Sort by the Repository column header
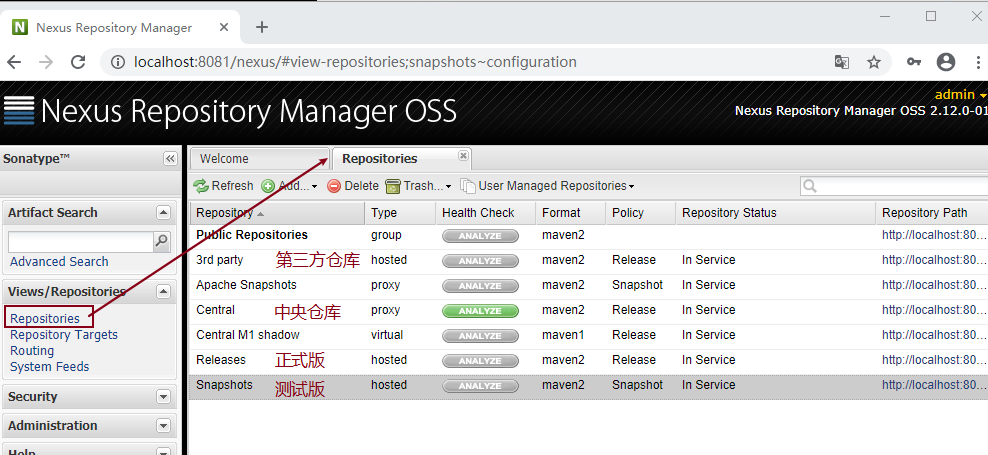This screenshot has width=988, height=455. [x=277, y=213]
